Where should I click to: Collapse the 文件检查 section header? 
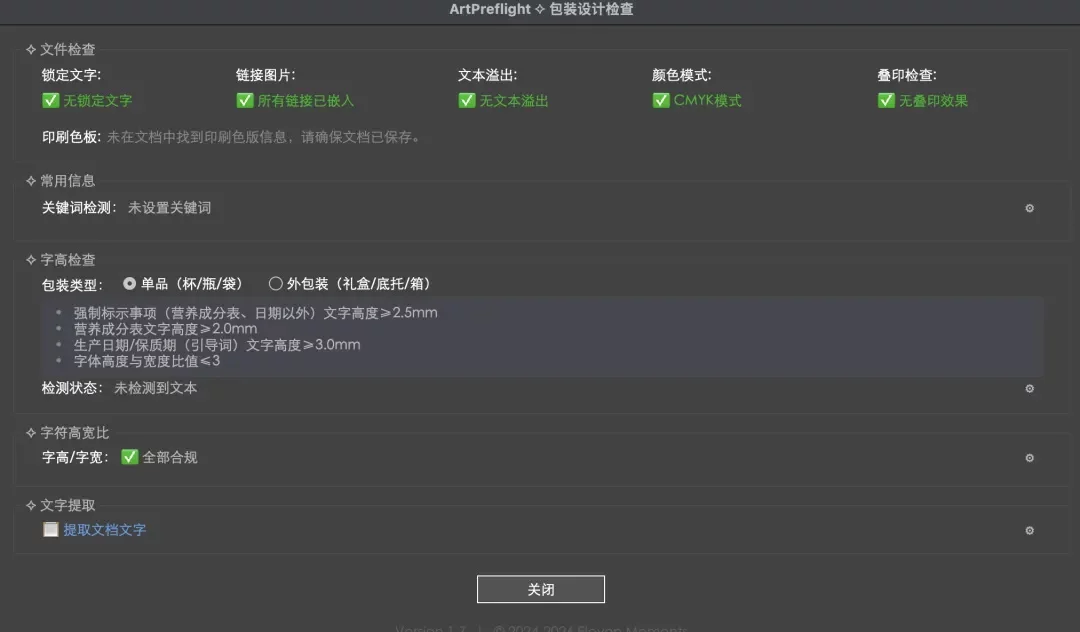pos(61,50)
